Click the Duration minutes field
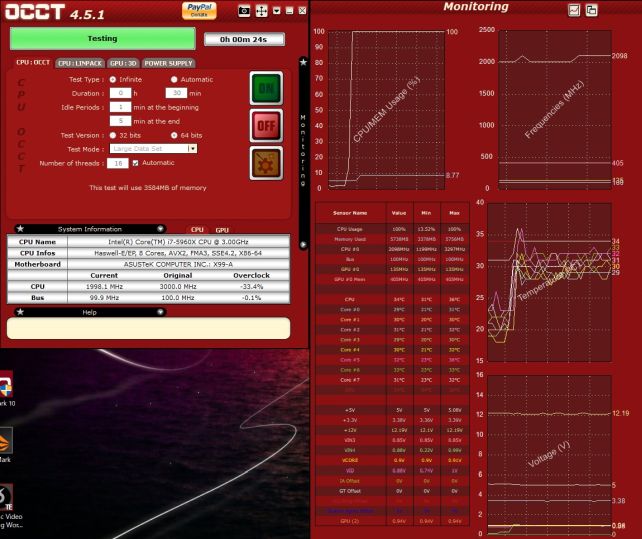The height and width of the screenshot is (539, 642). [176, 93]
